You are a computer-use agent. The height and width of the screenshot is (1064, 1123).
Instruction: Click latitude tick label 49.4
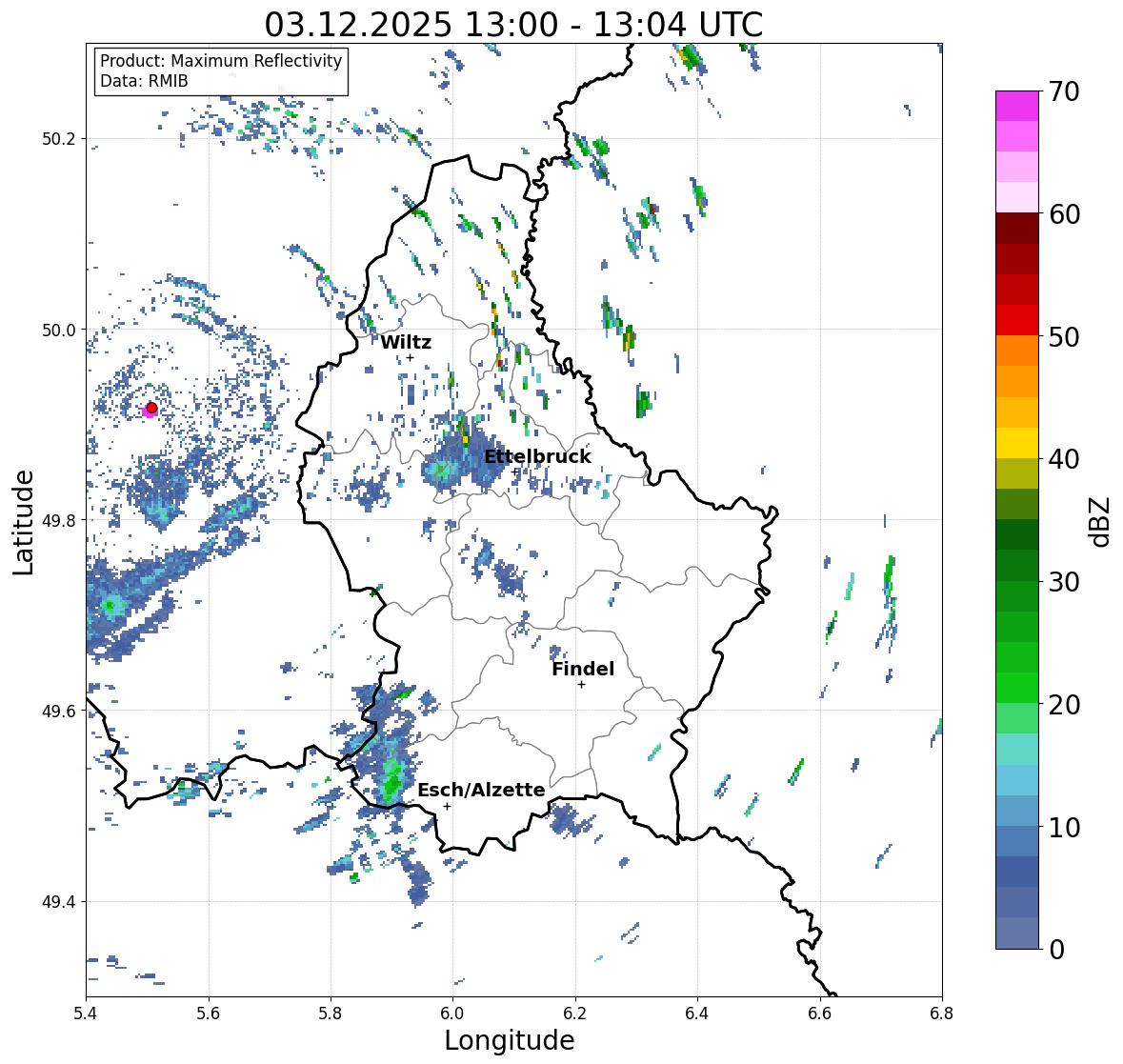pyautogui.click(x=59, y=902)
